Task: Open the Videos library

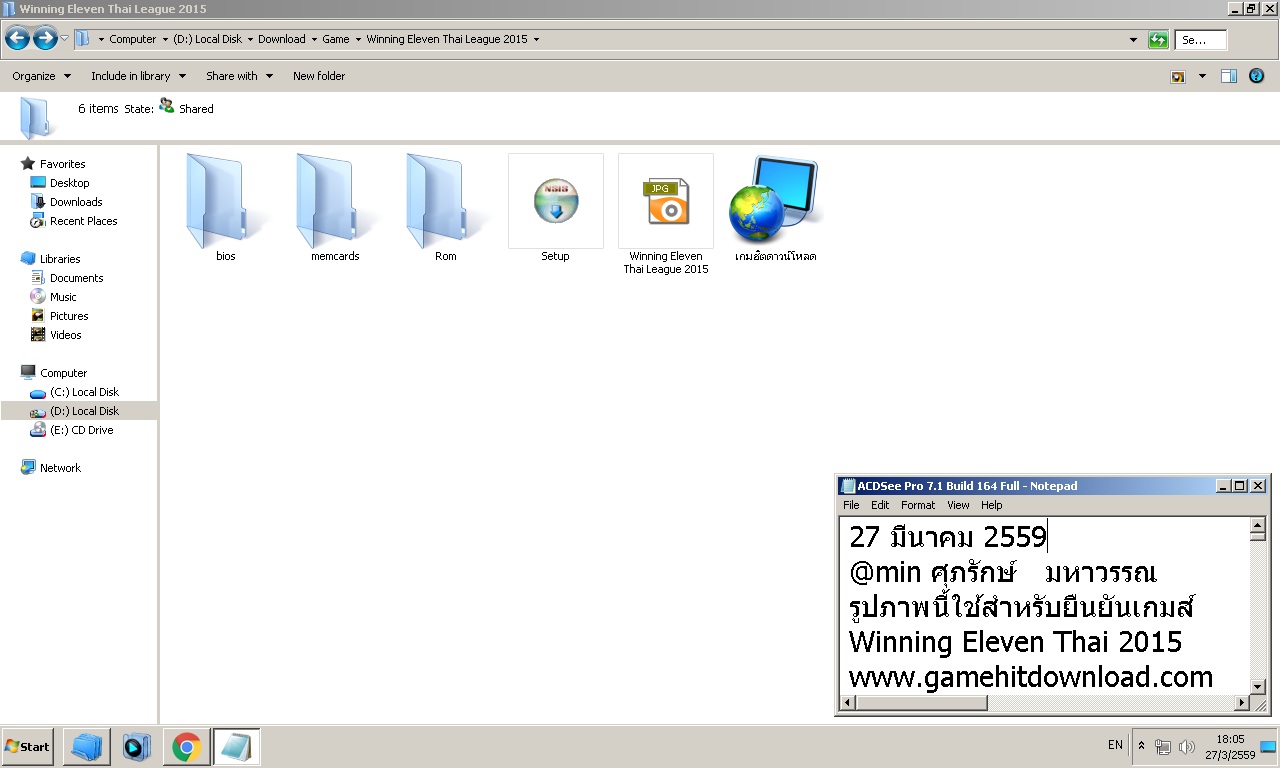Action: (x=66, y=335)
